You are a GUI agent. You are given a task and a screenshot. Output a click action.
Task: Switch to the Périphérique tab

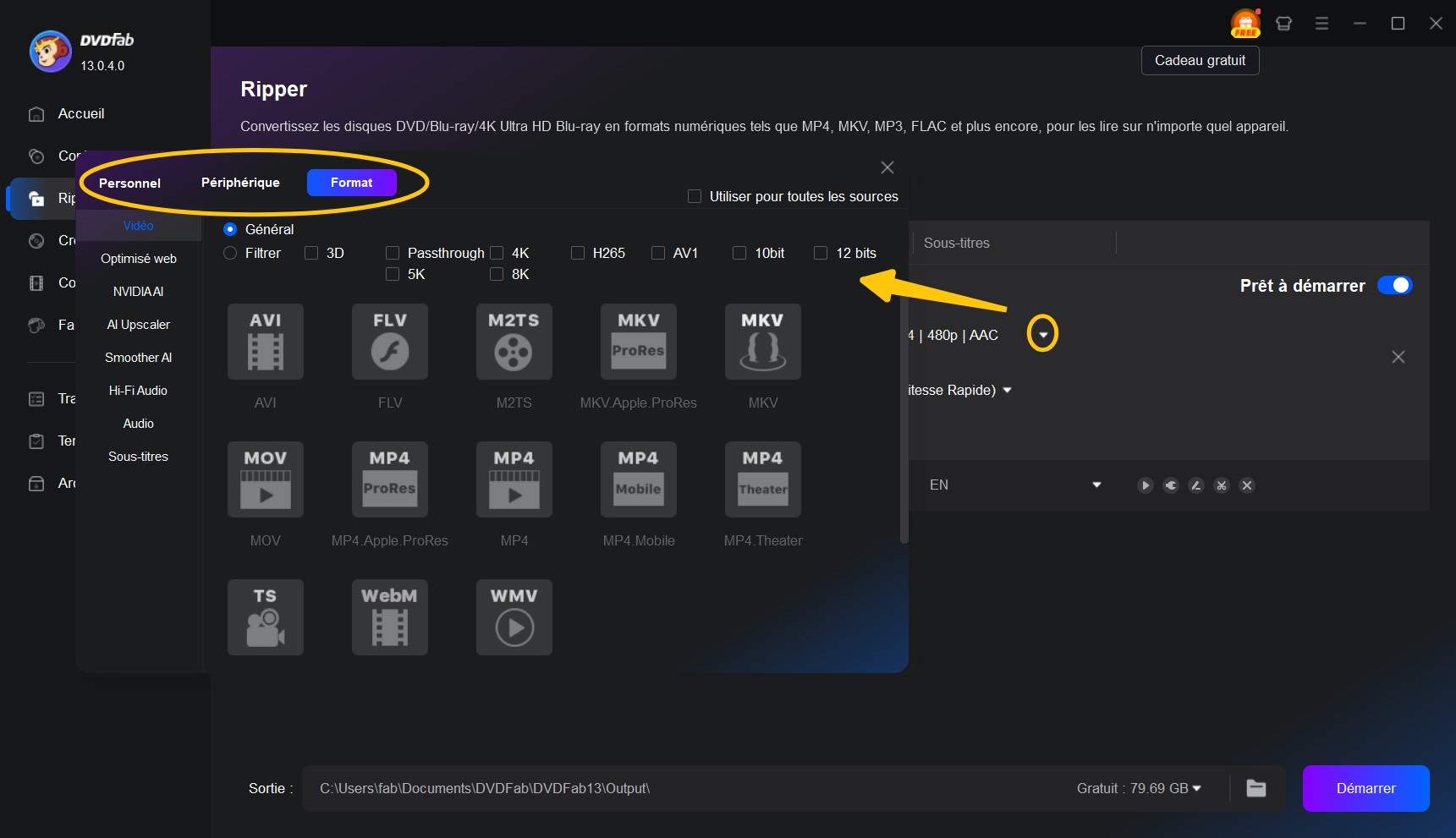click(240, 183)
